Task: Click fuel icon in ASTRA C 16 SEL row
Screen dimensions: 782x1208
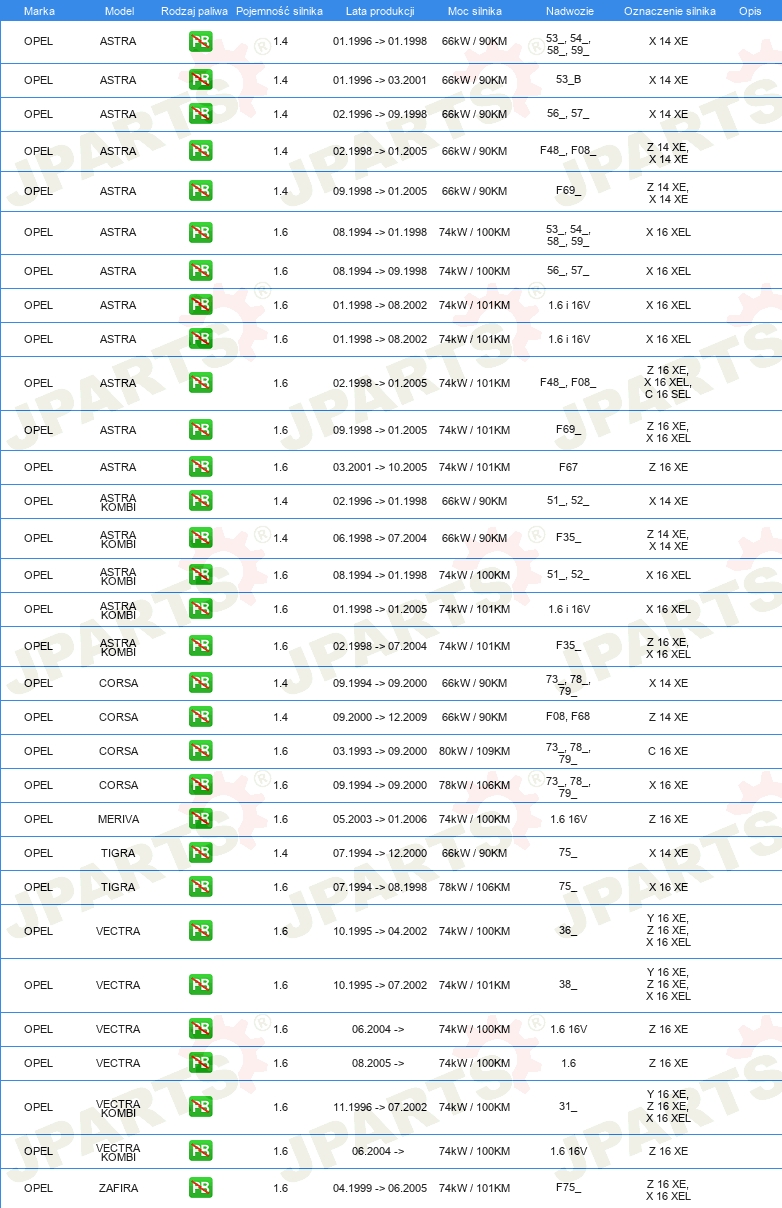Action: coord(200,383)
